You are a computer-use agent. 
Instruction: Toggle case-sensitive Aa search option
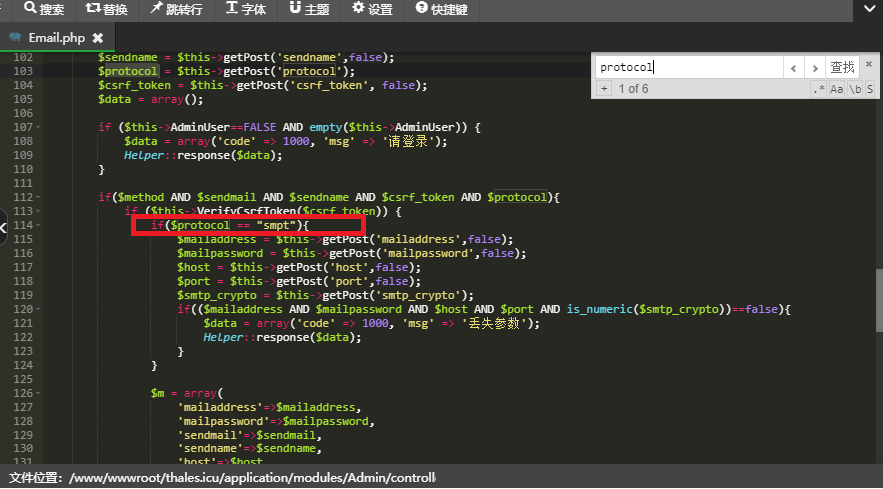(x=837, y=89)
